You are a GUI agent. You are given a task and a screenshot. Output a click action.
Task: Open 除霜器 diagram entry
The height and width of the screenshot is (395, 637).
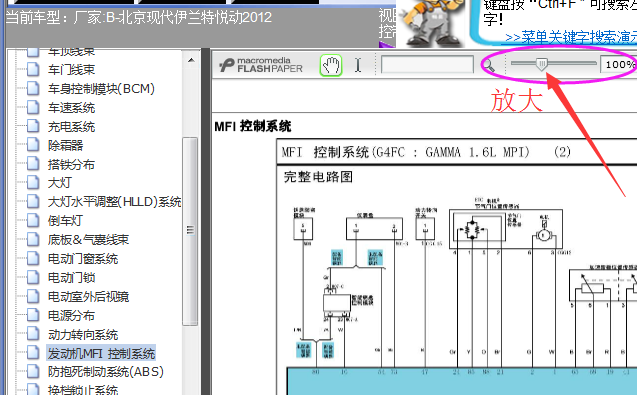(65, 145)
